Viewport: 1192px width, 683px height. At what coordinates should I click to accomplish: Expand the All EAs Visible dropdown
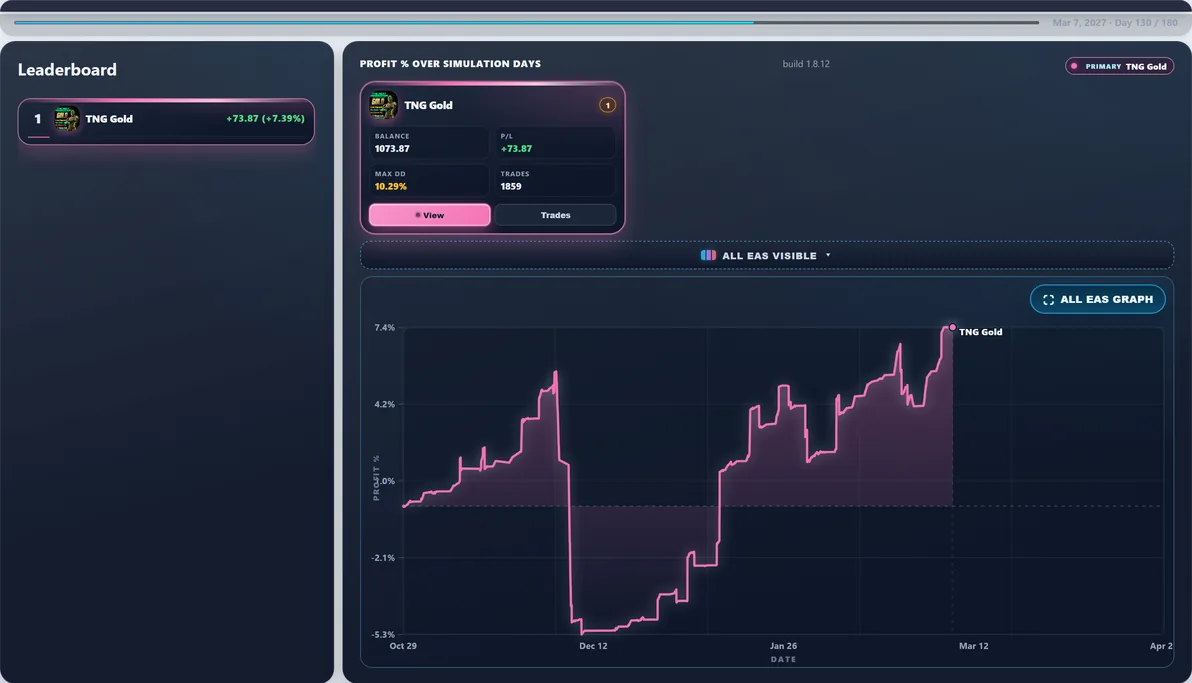(766, 256)
